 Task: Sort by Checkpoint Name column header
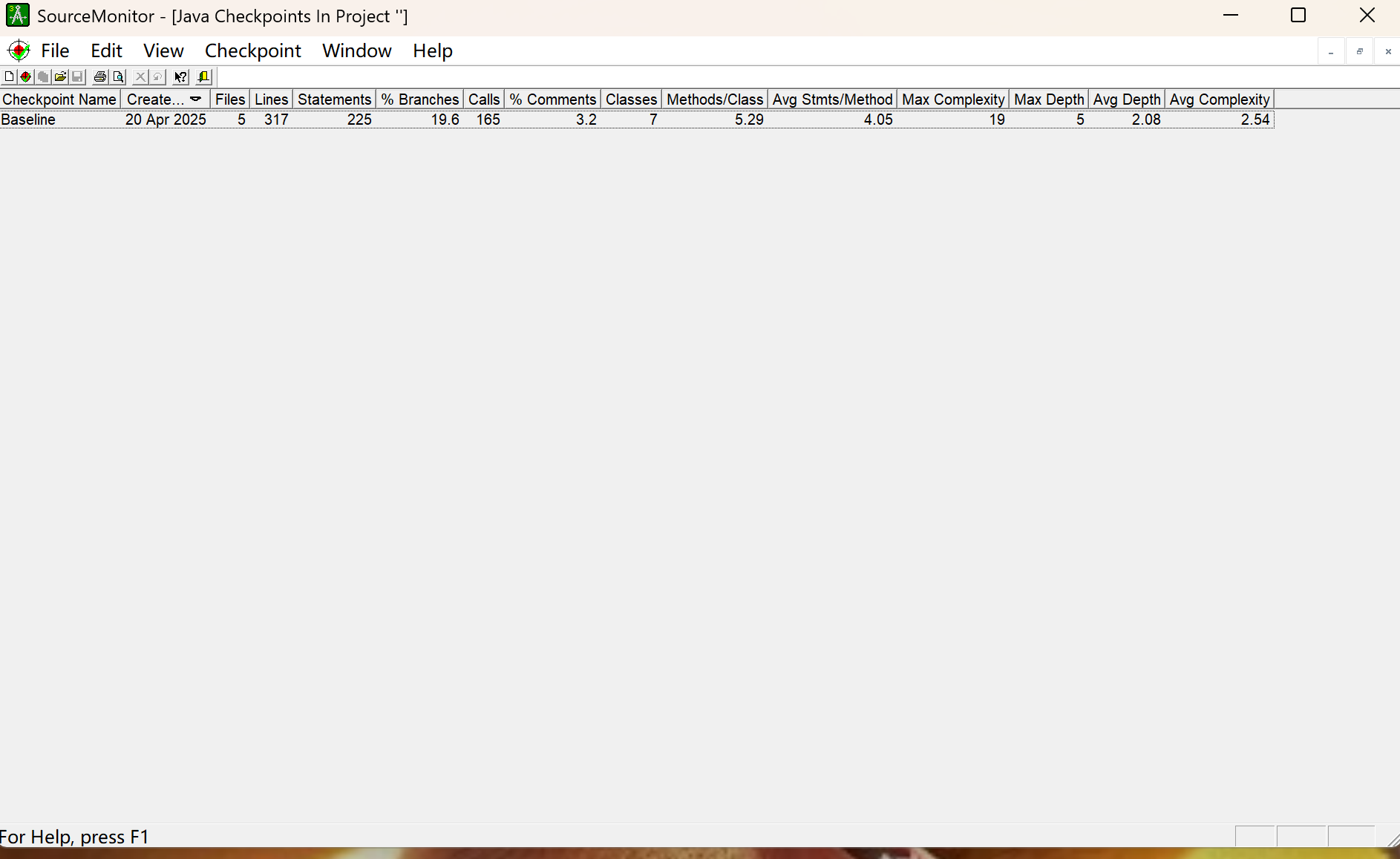60,99
